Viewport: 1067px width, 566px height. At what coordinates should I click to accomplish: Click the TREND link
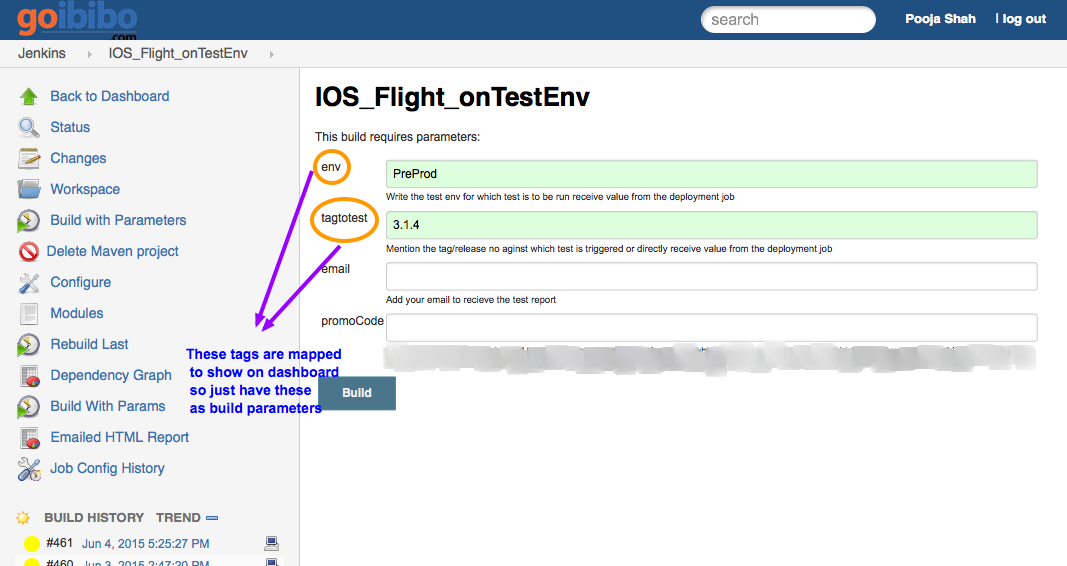point(178,518)
